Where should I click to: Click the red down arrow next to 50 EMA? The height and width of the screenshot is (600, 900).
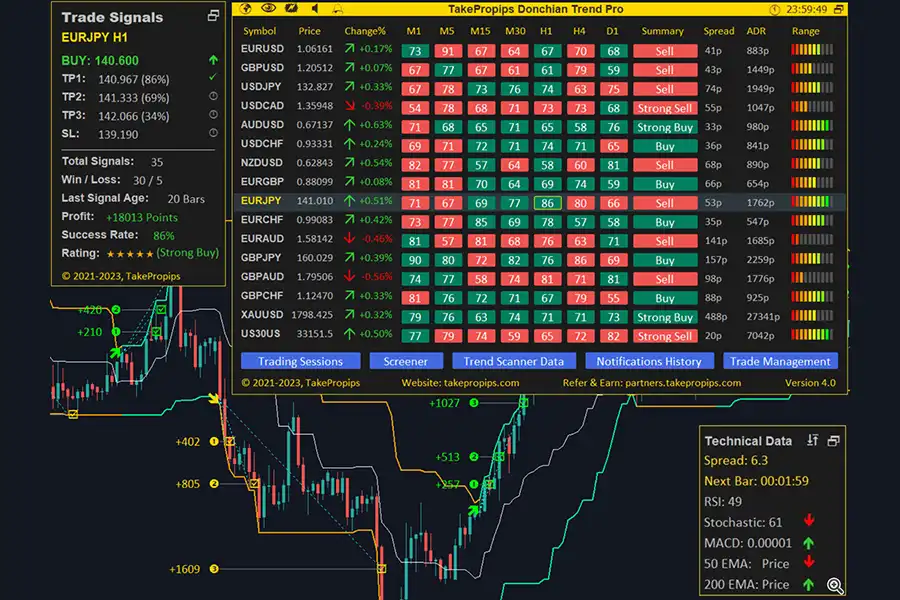pyautogui.click(x=809, y=562)
